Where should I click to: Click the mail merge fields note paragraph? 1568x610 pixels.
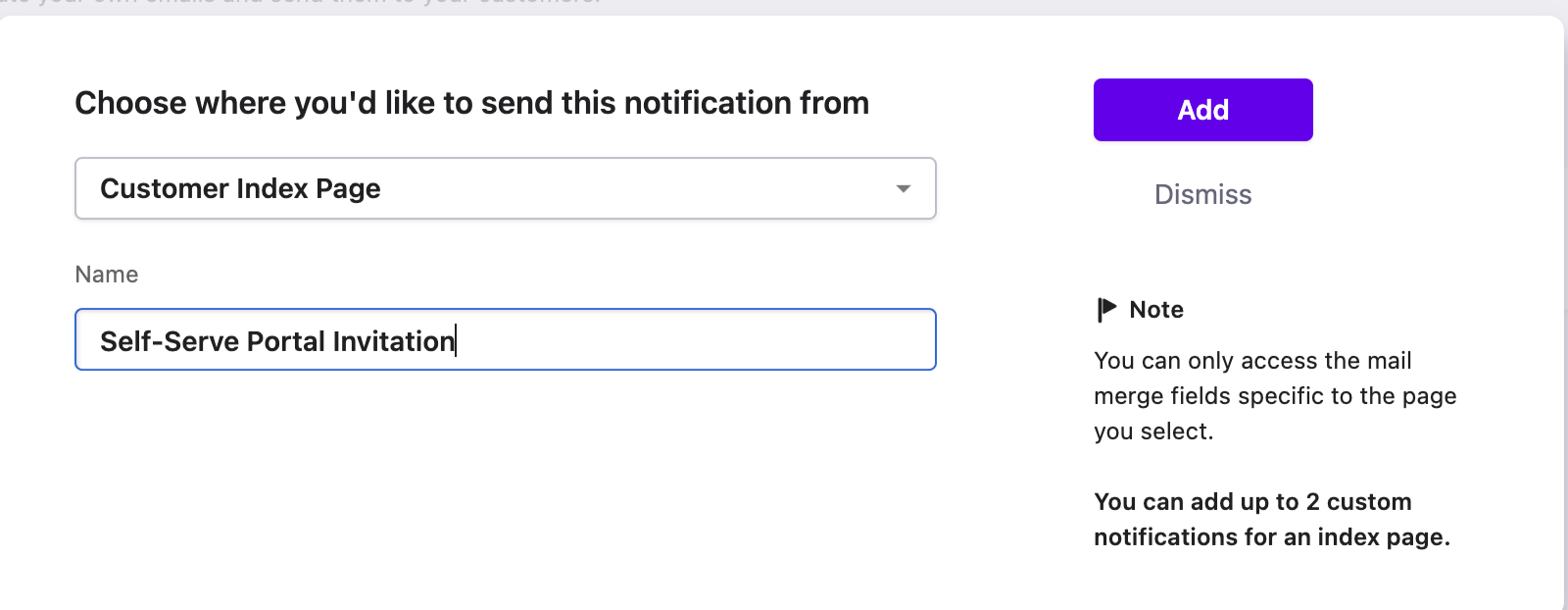tap(1274, 395)
